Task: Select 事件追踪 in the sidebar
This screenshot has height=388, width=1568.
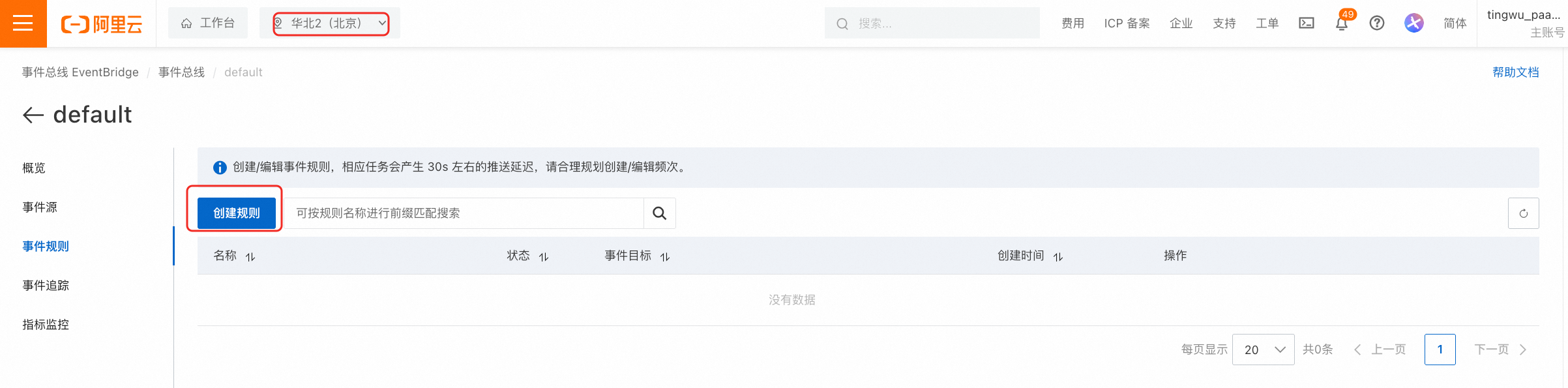Action: tap(46, 286)
